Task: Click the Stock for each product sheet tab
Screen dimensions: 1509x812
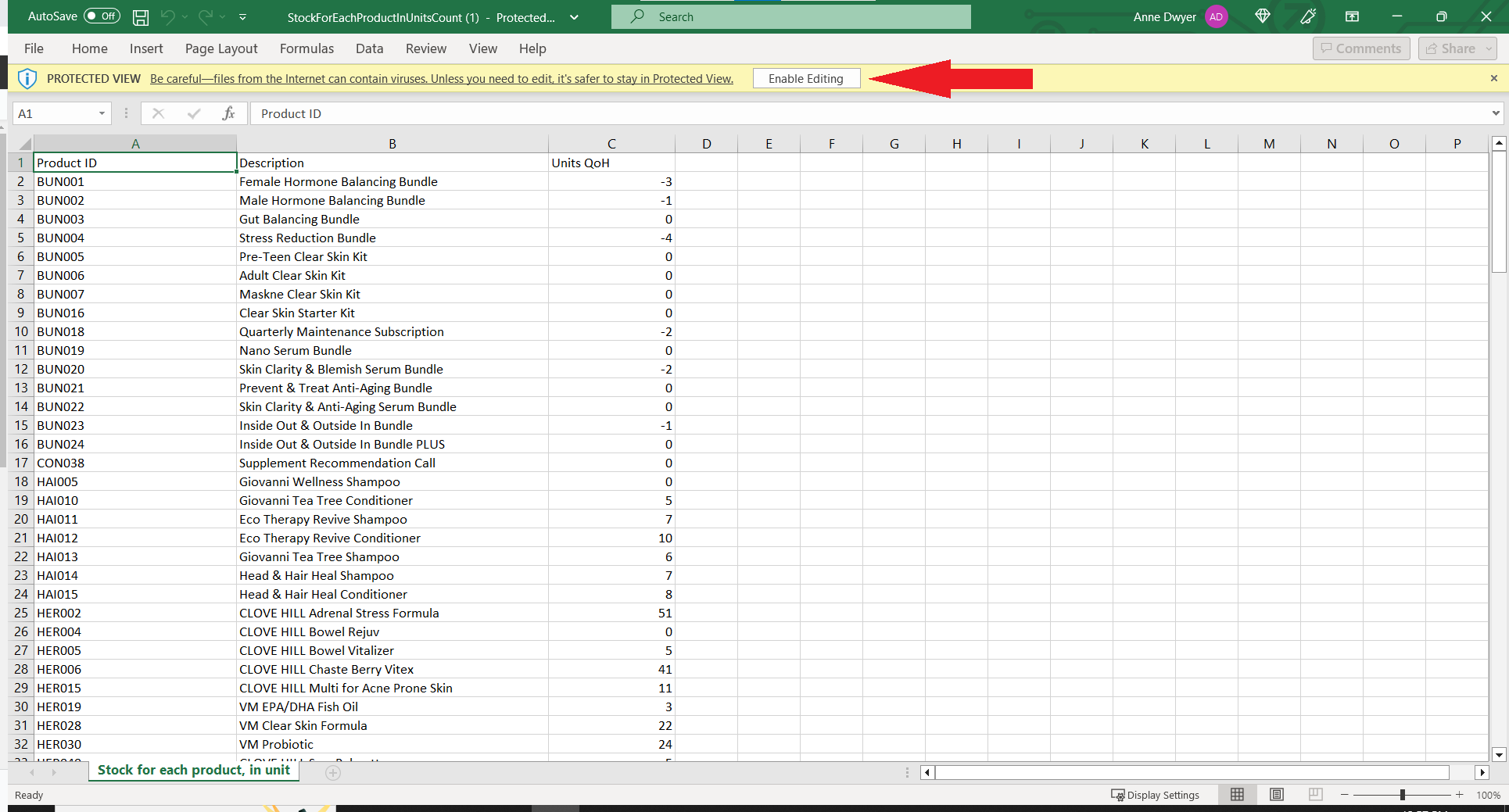Action: [193, 771]
